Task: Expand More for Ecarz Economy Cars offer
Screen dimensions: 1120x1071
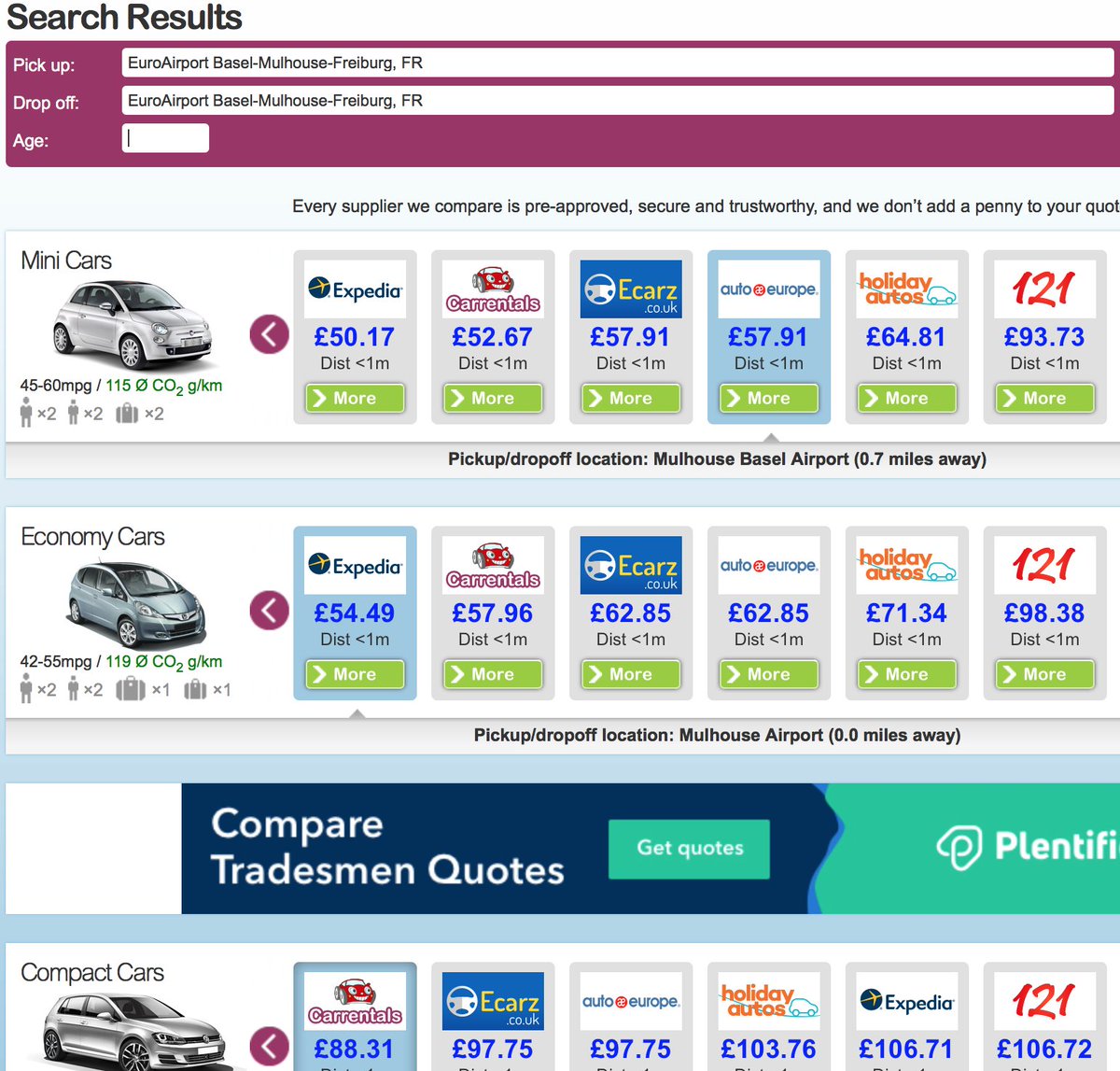Action: [631, 674]
